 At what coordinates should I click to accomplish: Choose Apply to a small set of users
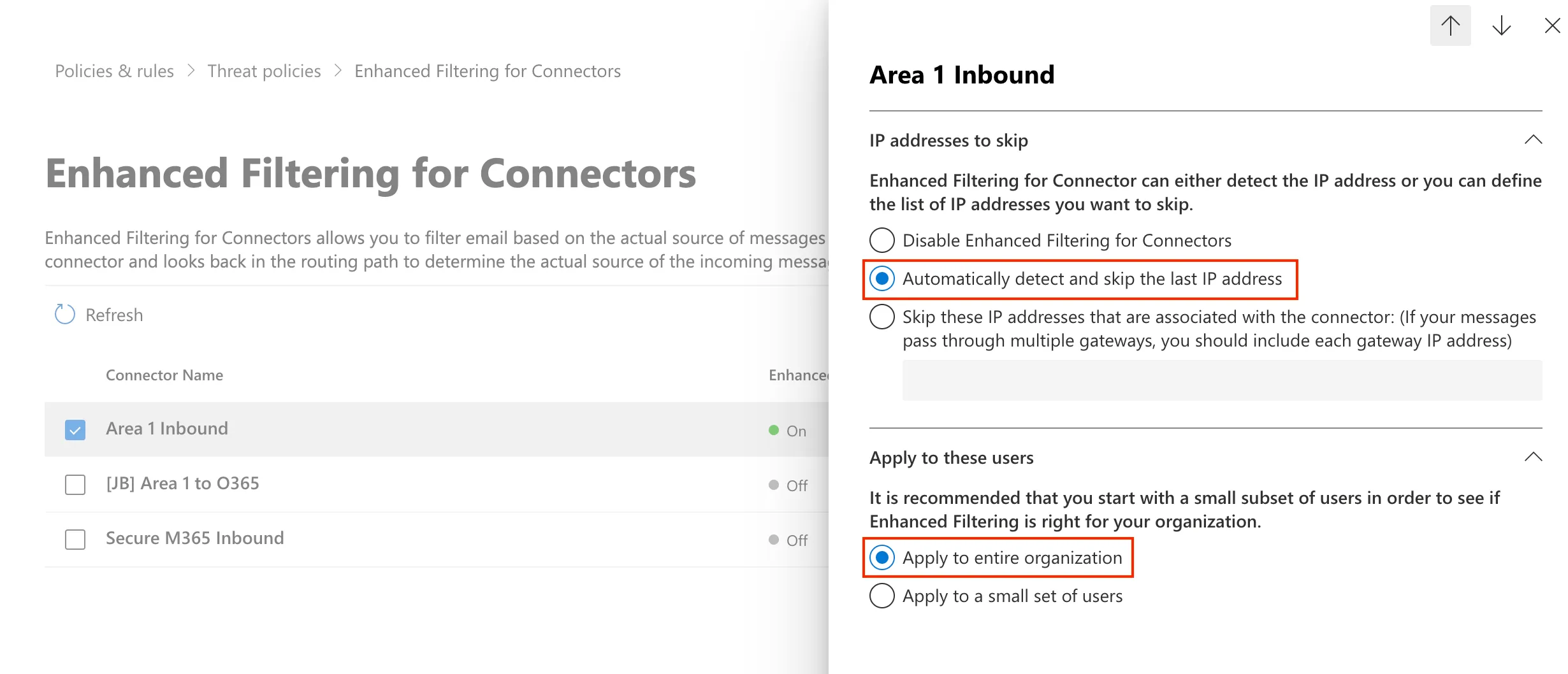pyautogui.click(x=882, y=596)
